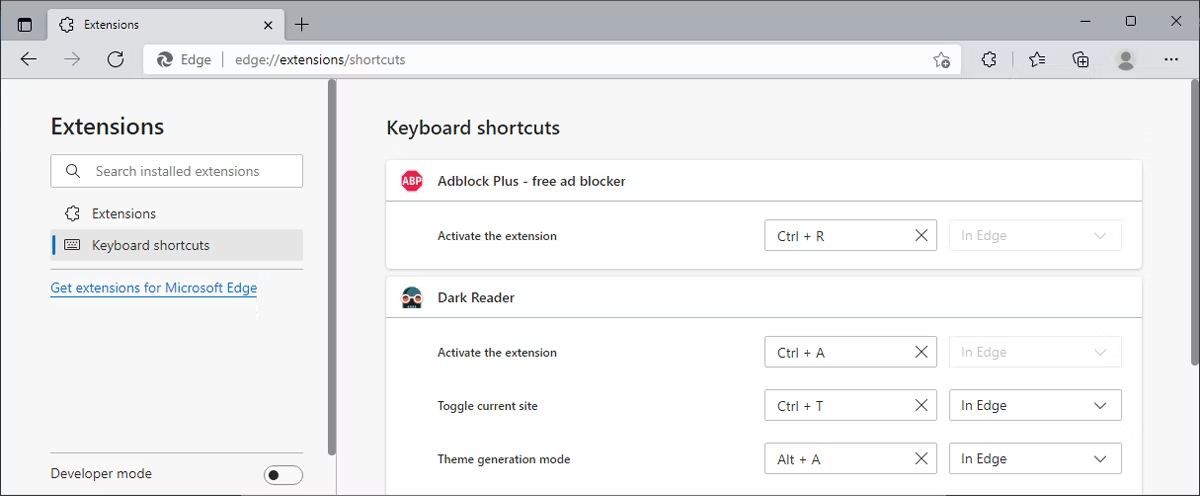1200x496 pixels.
Task: Clear the Alt + A shortcut
Action: pyautogui.click(x=921, y=459)
